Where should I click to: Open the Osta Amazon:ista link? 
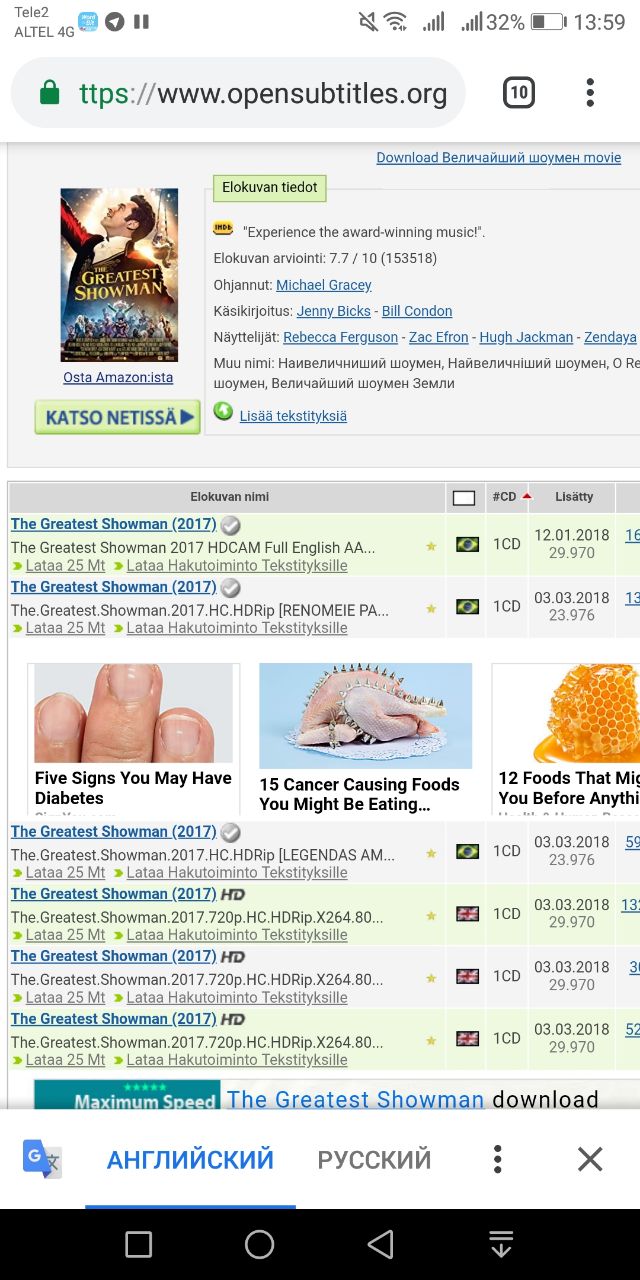tap(118, 377)
